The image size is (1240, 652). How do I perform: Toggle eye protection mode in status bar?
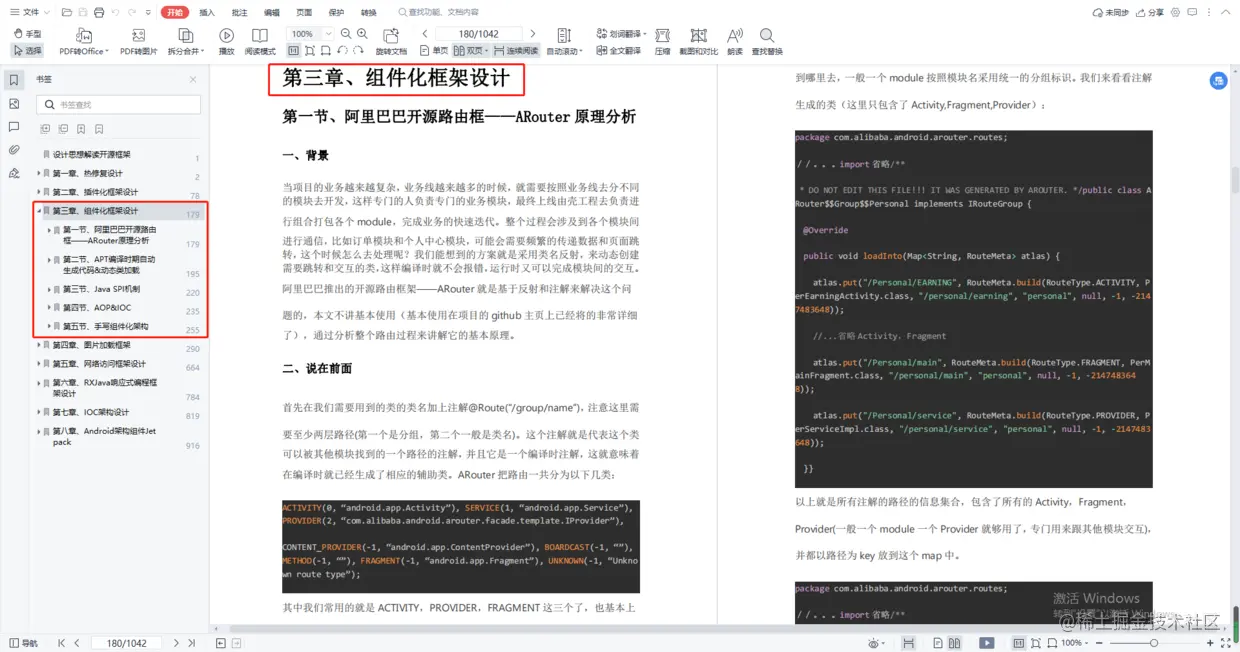pos(875,643)
